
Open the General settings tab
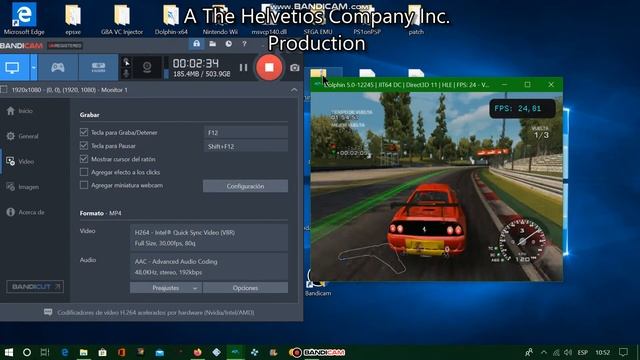click(x=22, y=136)
